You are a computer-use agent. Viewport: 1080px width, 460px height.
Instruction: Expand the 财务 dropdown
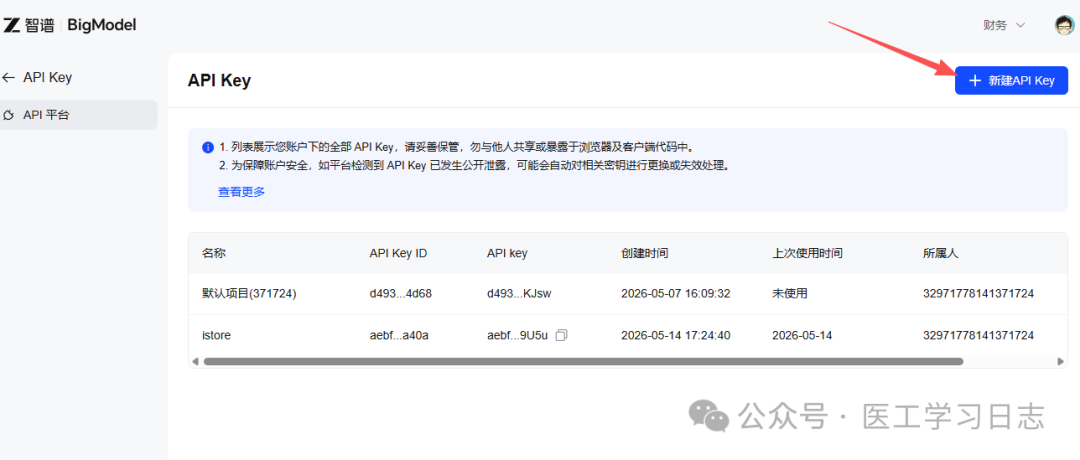click(x=1004, y=25)
